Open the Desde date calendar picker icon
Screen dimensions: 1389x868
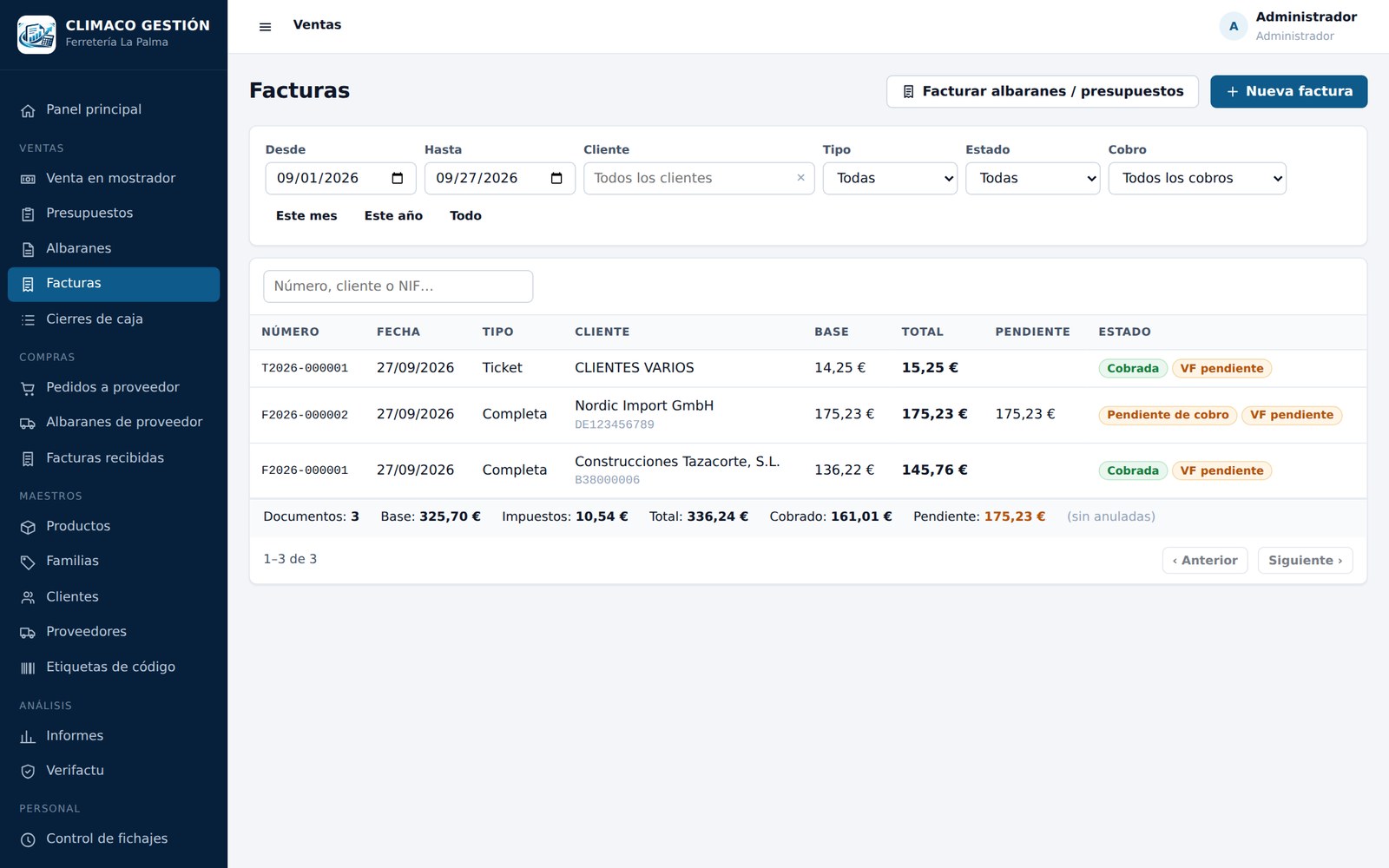398,179
